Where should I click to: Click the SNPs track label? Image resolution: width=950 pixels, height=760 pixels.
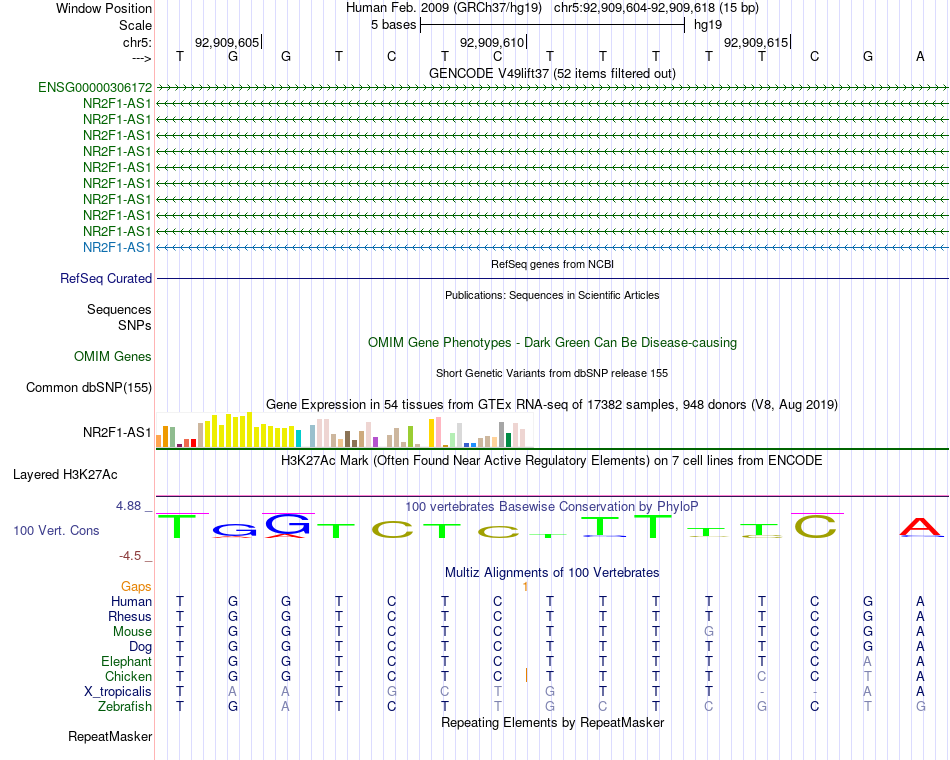[135, 325]
